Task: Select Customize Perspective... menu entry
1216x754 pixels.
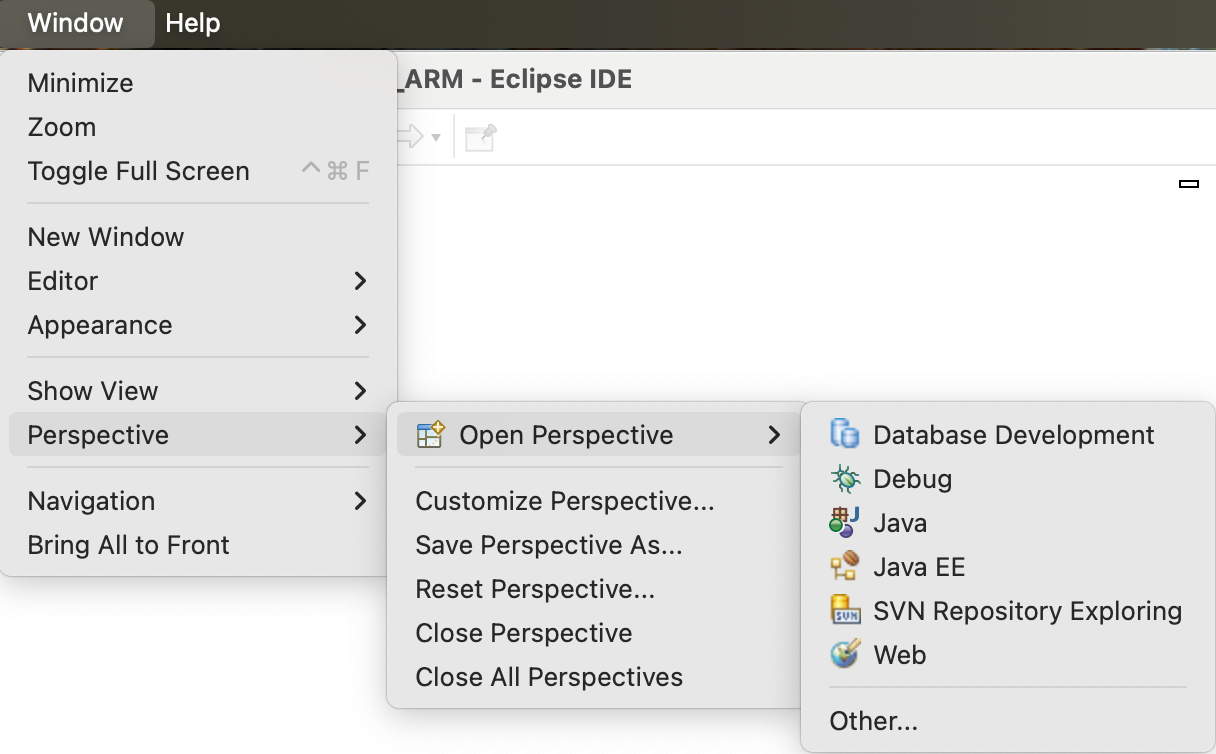Action: (565, 501)
